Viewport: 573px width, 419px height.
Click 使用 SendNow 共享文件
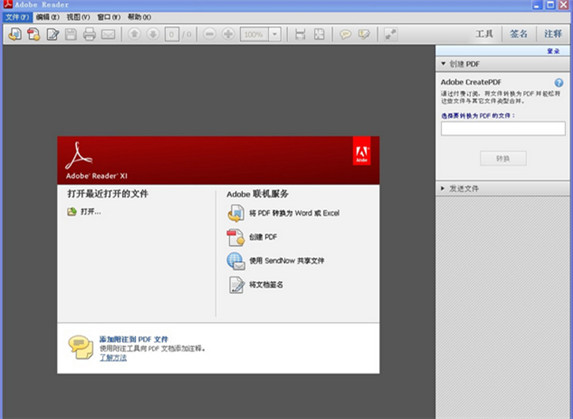pos(287,260)
